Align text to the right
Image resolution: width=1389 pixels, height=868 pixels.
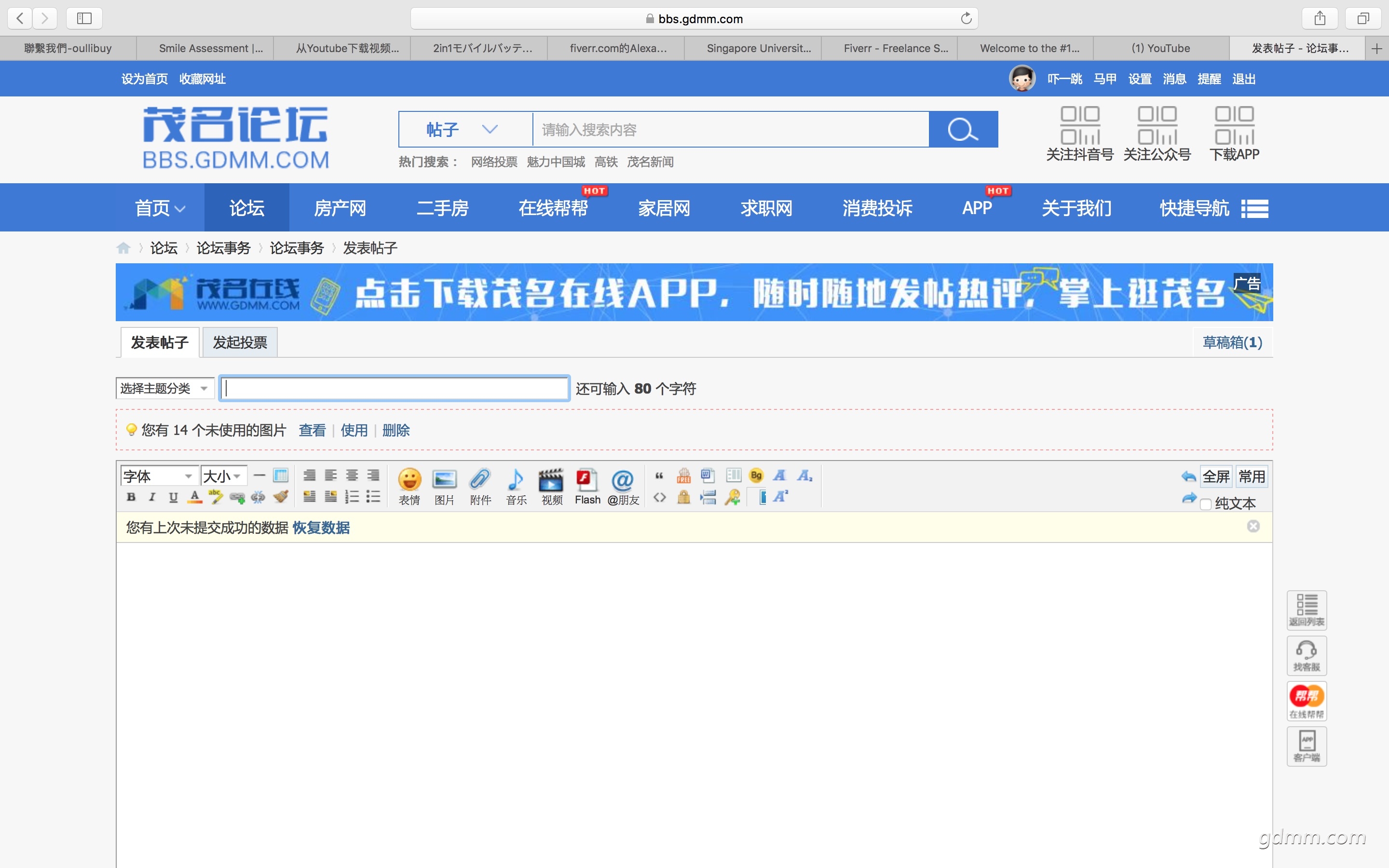(373, 475)
